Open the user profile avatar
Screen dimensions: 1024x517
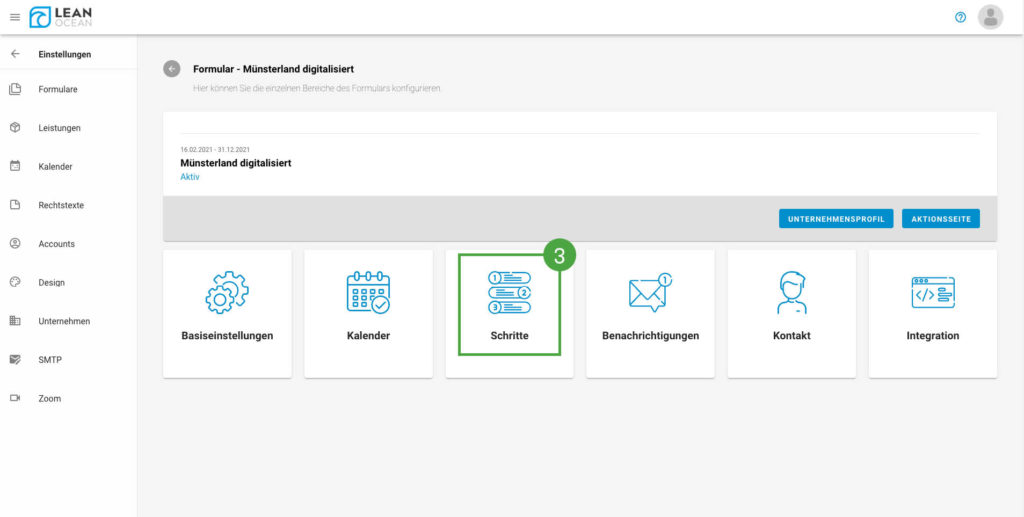coord(990,17)
